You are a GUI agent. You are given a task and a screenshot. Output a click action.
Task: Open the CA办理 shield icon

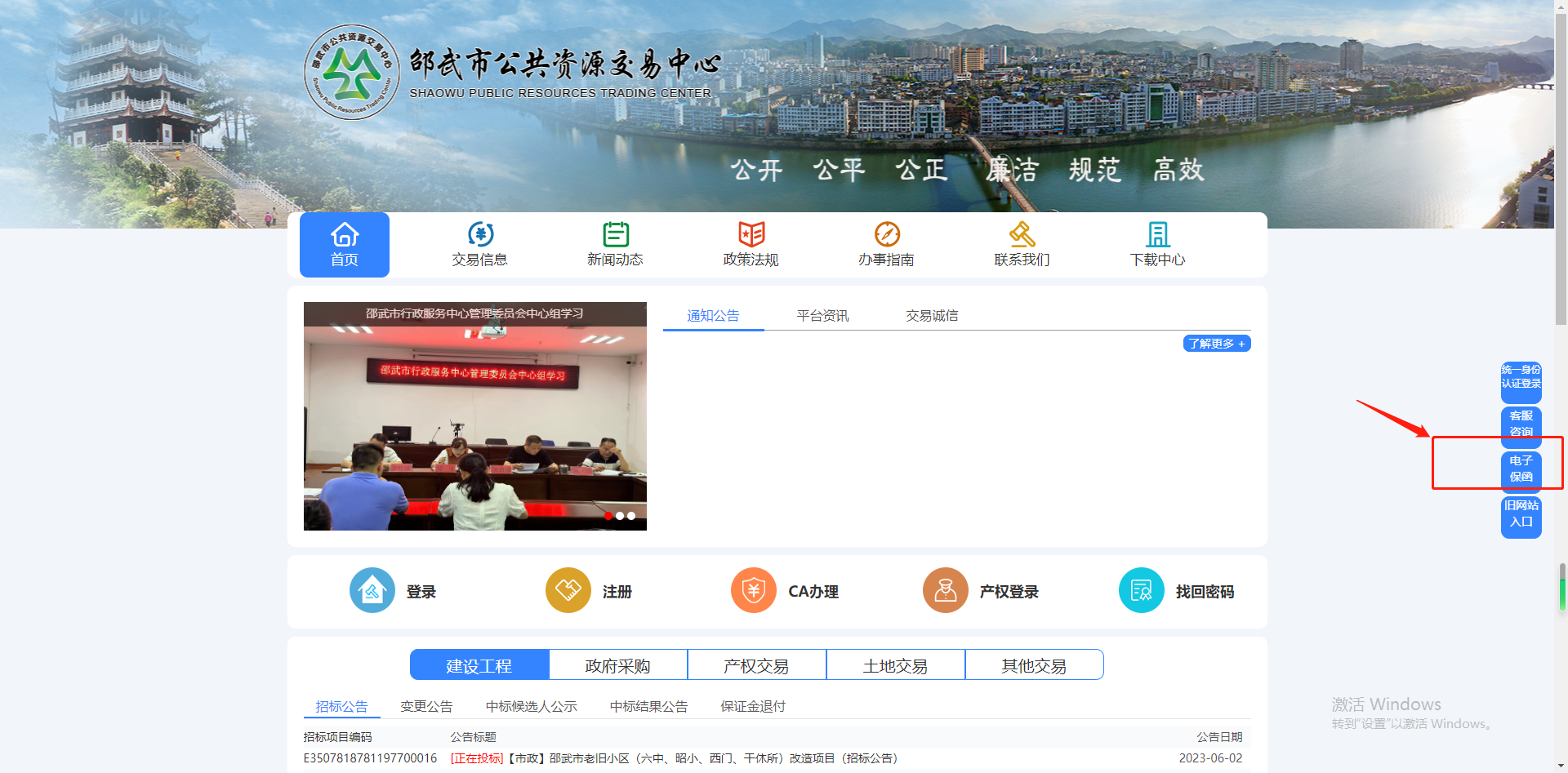[753, 590]
